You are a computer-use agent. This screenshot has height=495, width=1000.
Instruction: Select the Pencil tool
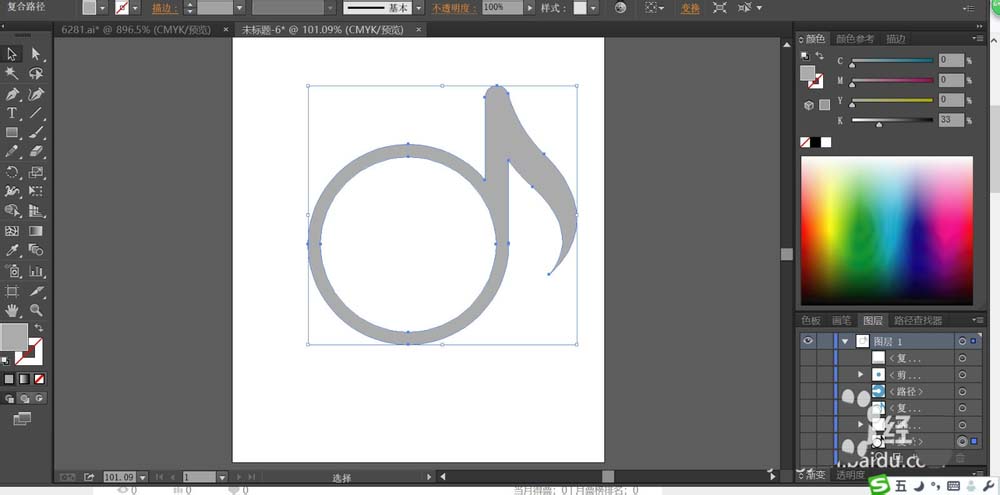pos(12,151)
